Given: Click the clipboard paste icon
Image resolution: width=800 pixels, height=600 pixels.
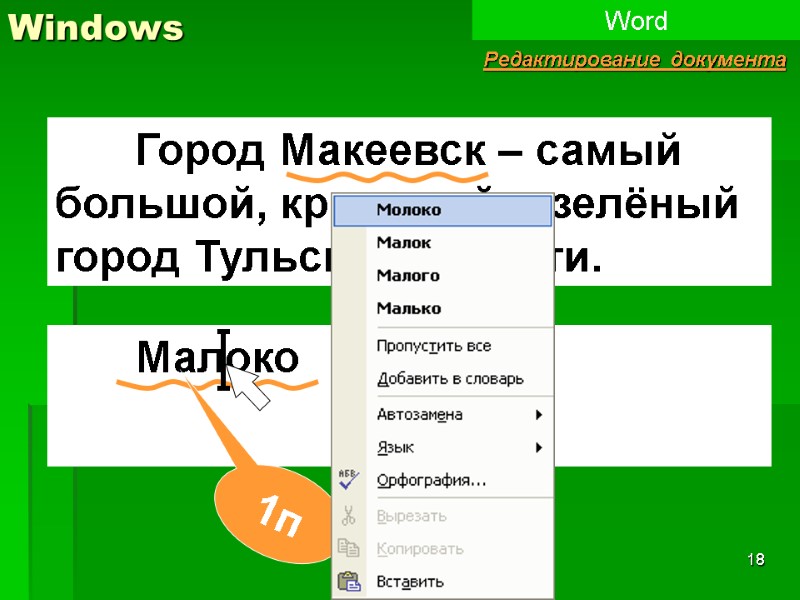Looking at the screenshot, I should tap(349, 581).
